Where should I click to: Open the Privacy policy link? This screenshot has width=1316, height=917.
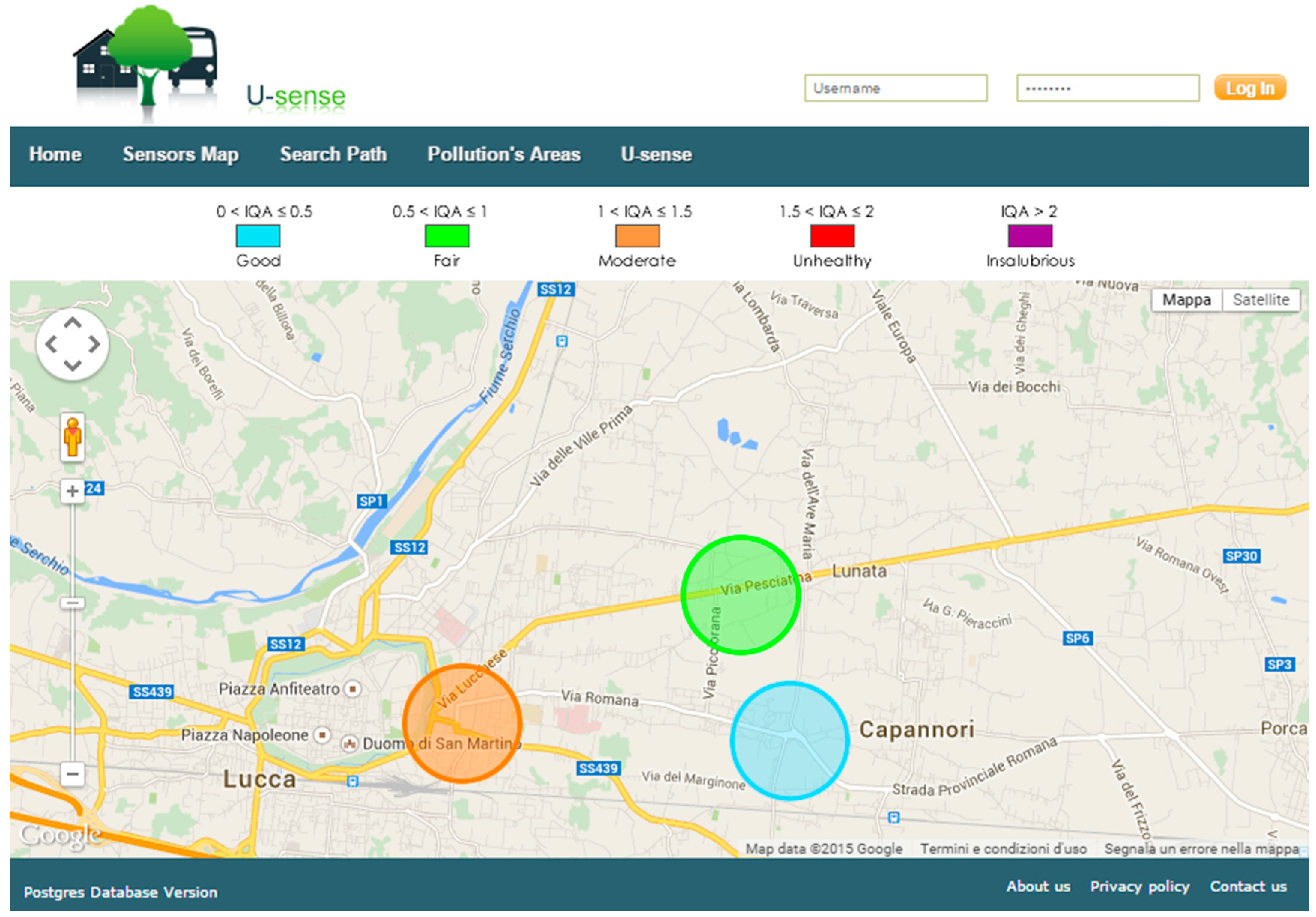[x=1140, y=887]
